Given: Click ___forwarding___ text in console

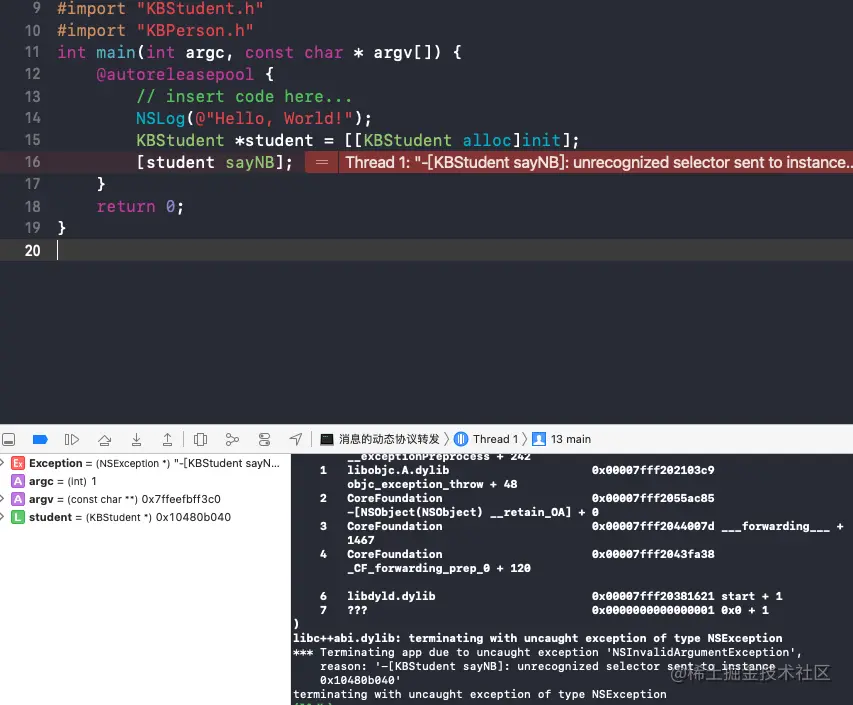Looking at the screenshot, I should point(776,526).
